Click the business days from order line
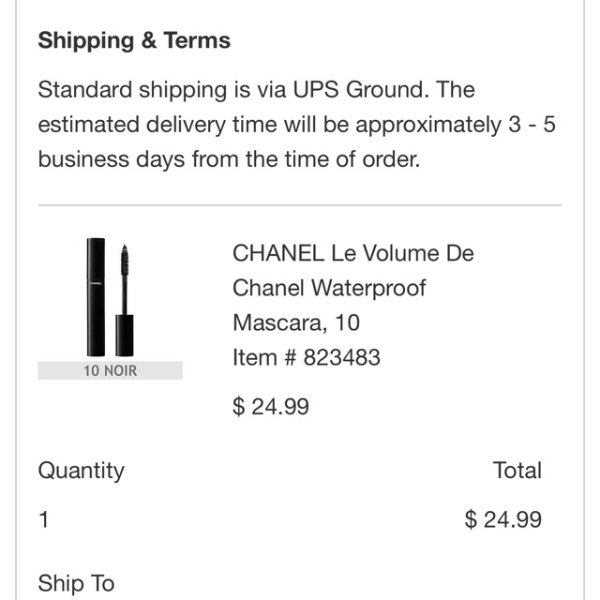600x600 pixels. tap(229, 160)
